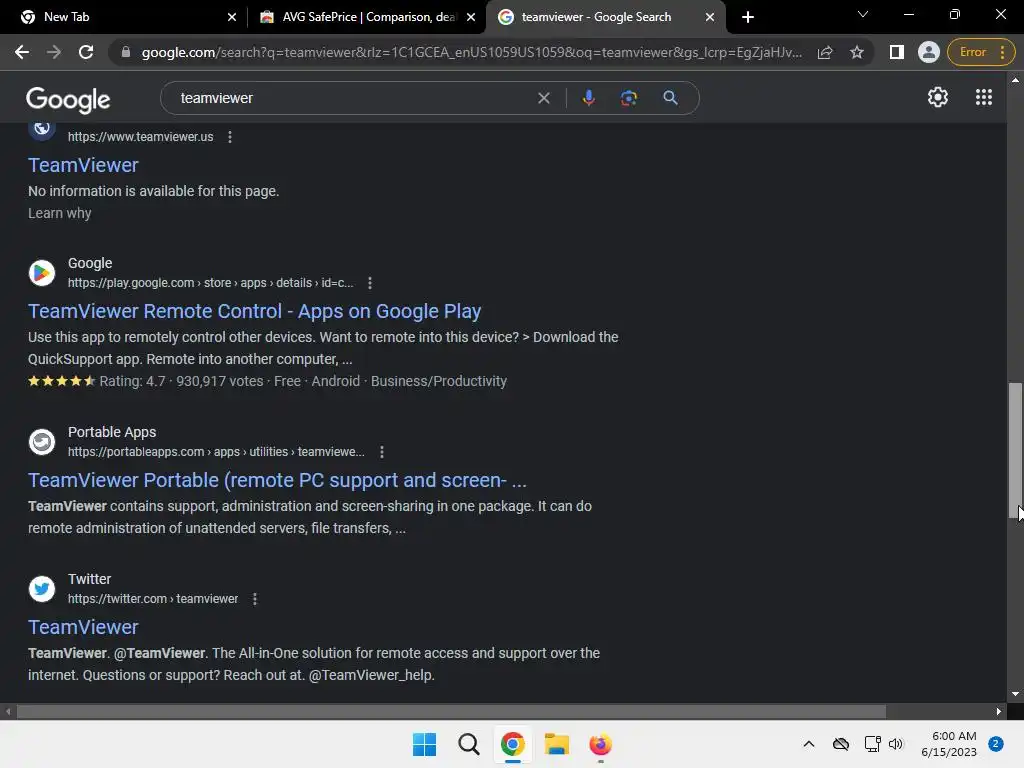Viewport: 1024px width, 768px height.
Task: Close the teamviewer Google Search tab
Action: (x=710, y=17)
